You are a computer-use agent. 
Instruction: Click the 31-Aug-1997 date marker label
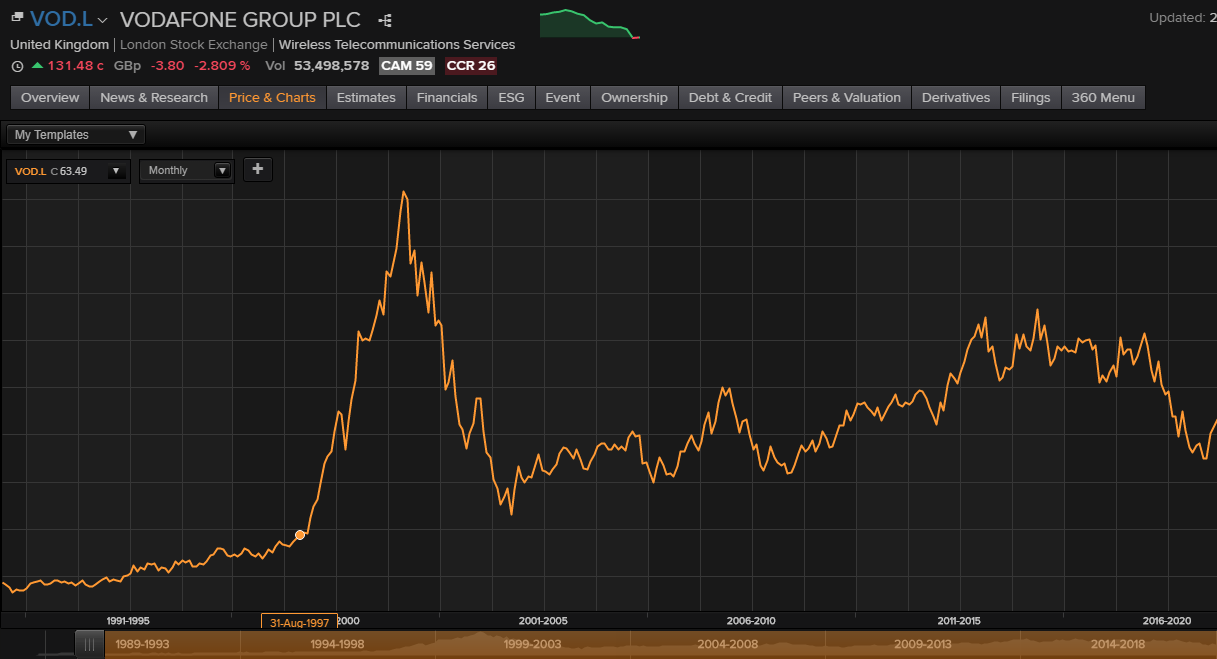(299, 622)
